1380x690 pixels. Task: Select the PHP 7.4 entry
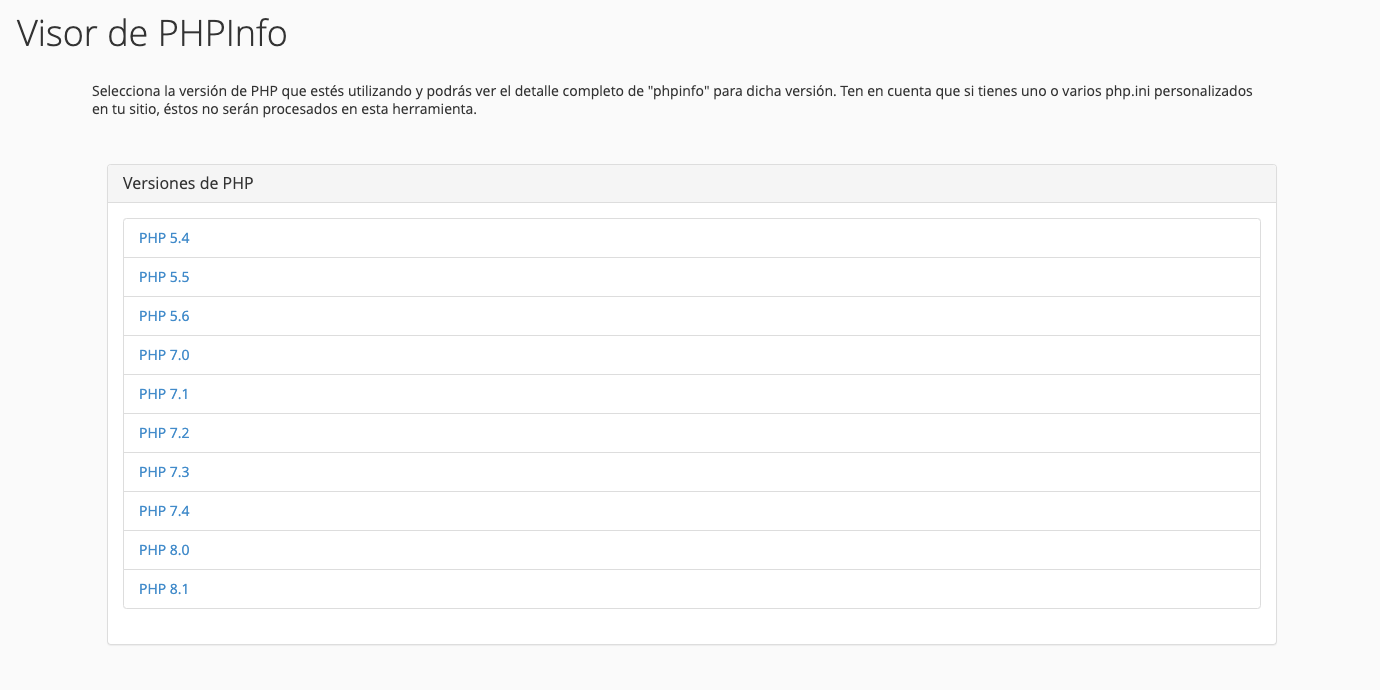(x=164, y=511)
